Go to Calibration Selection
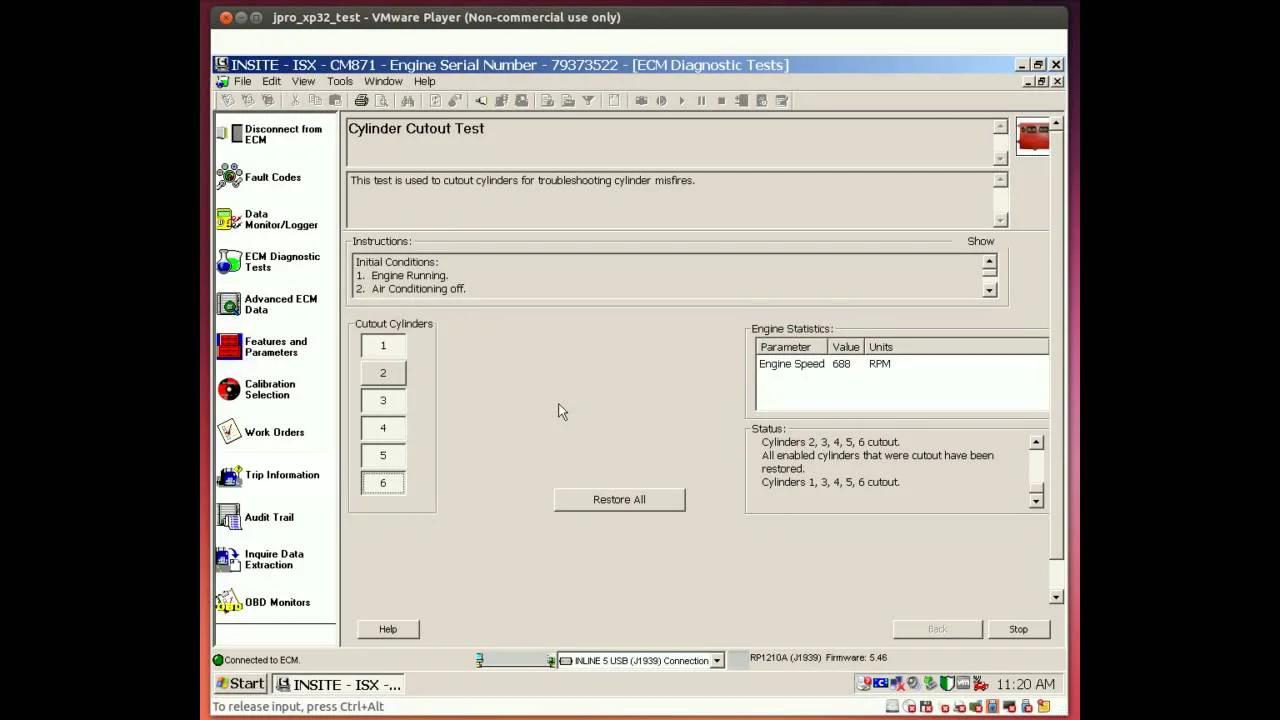 tap(269, 389)
